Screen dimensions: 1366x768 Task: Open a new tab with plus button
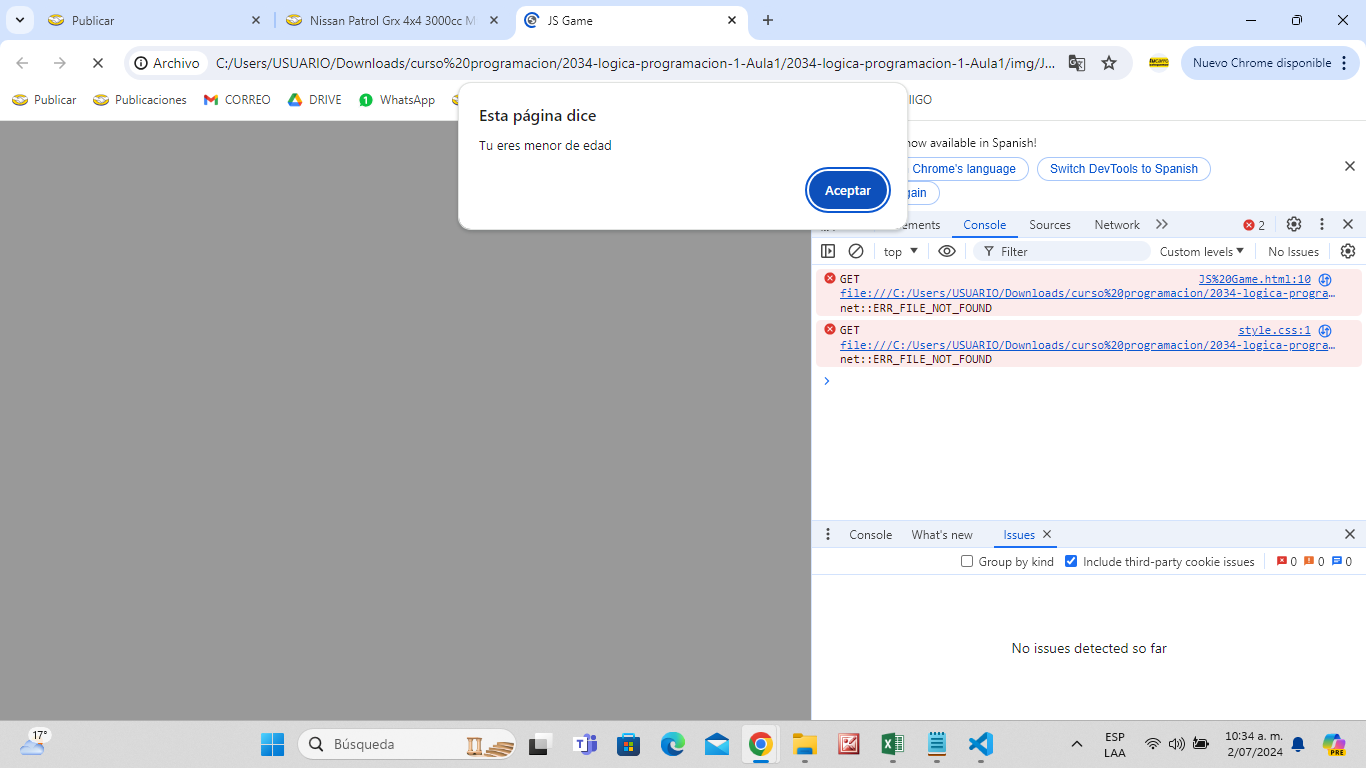point(768,20)
